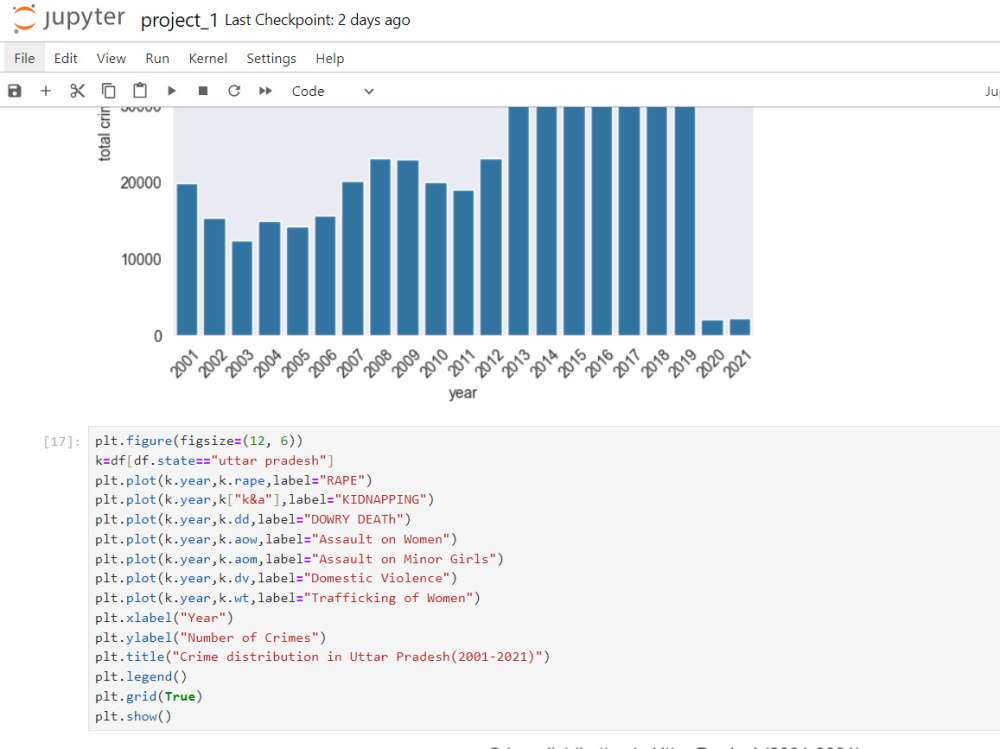The height and width of the screenshot is (749, 1000).
Task: Restart the kernel circular arrow icon
Action: coord(234,91)
